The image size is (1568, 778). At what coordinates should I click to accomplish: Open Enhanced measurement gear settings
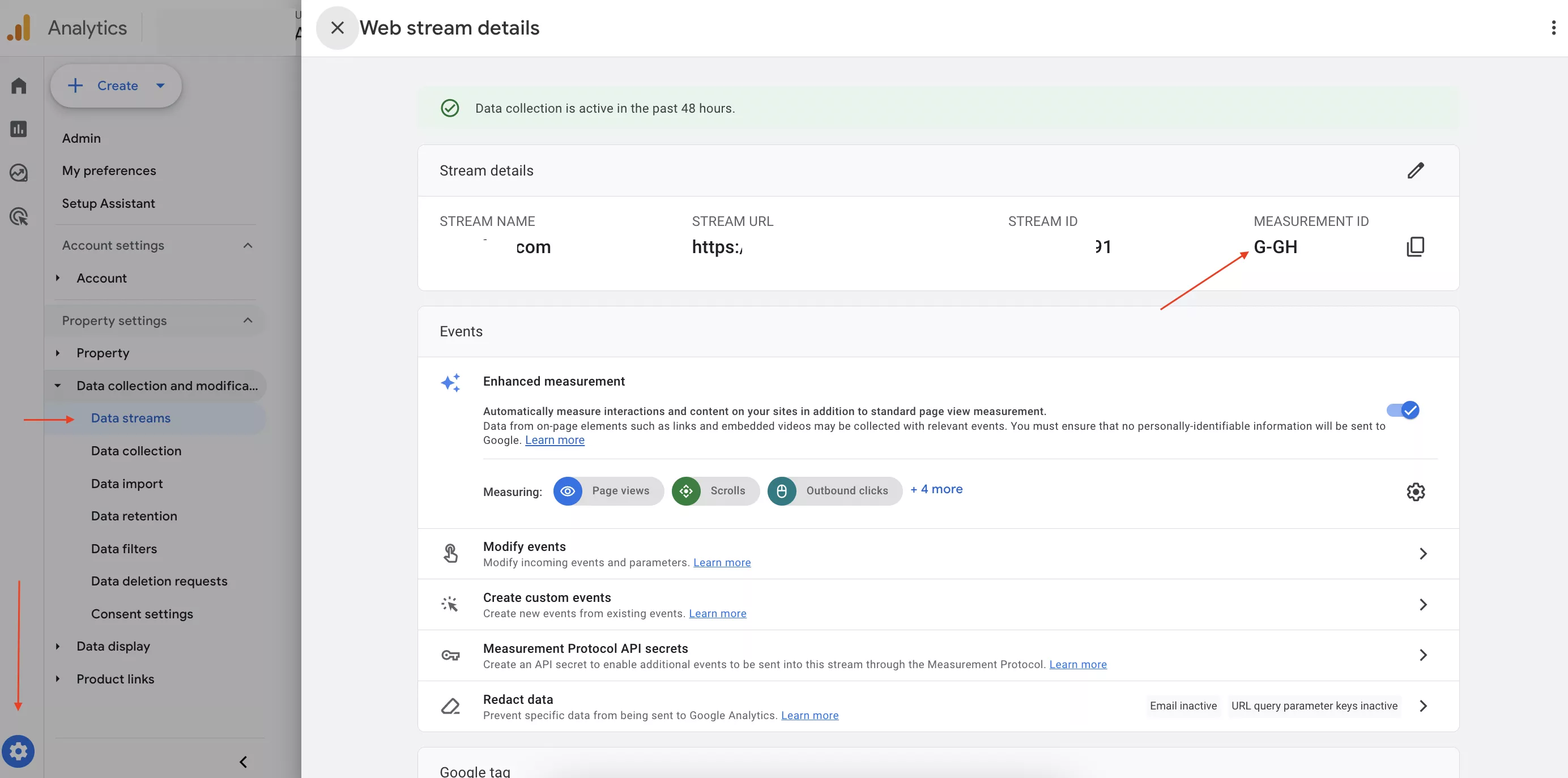[x=1415, y=491]
